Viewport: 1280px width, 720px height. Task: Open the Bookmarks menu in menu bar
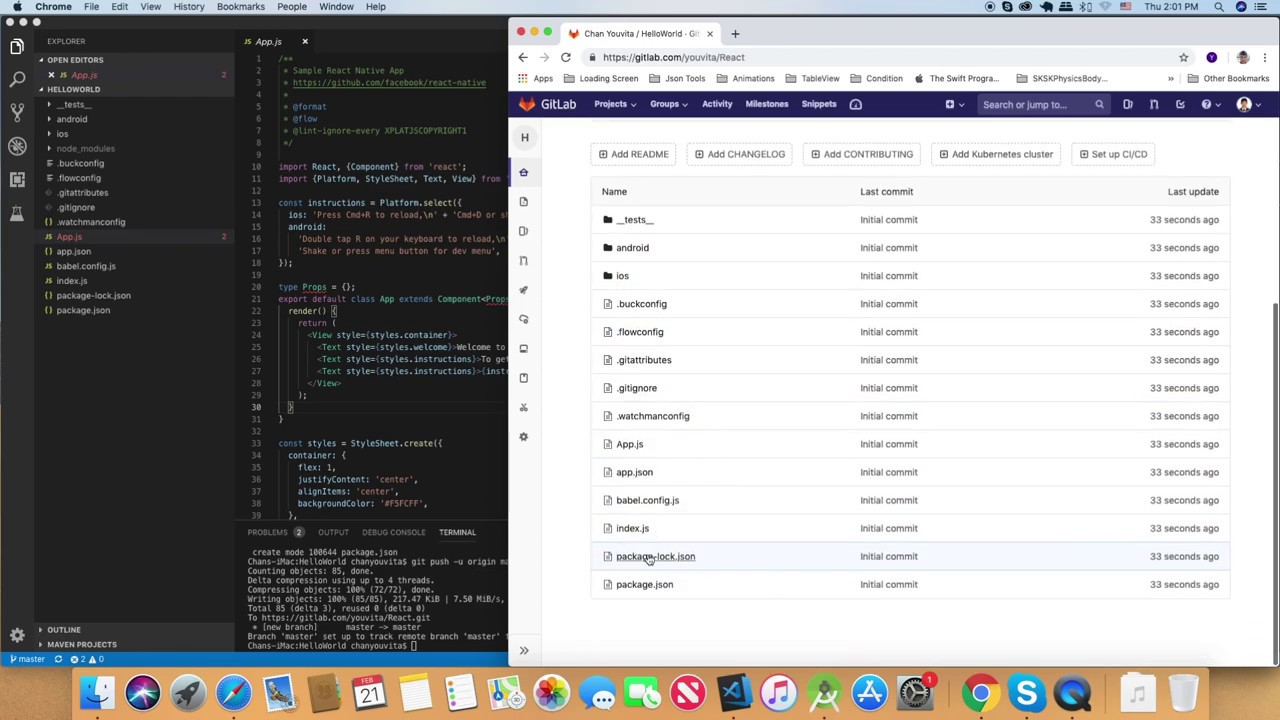[241, 7]
